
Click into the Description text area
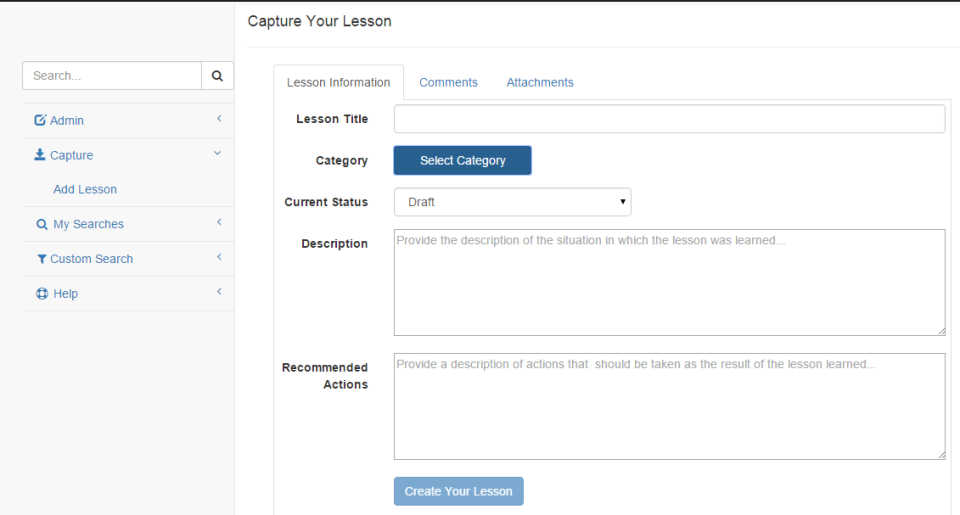pyautogui.click(x=669, y=282)
